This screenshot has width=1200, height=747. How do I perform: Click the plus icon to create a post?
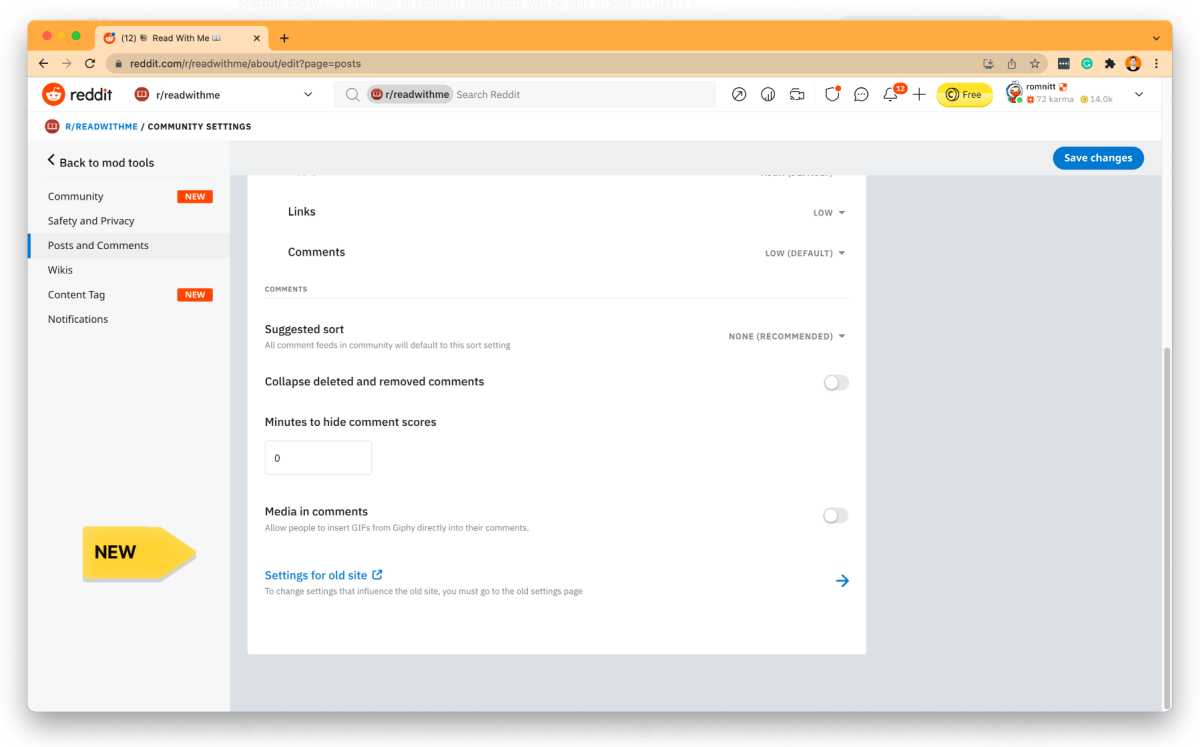coord(919,95)
